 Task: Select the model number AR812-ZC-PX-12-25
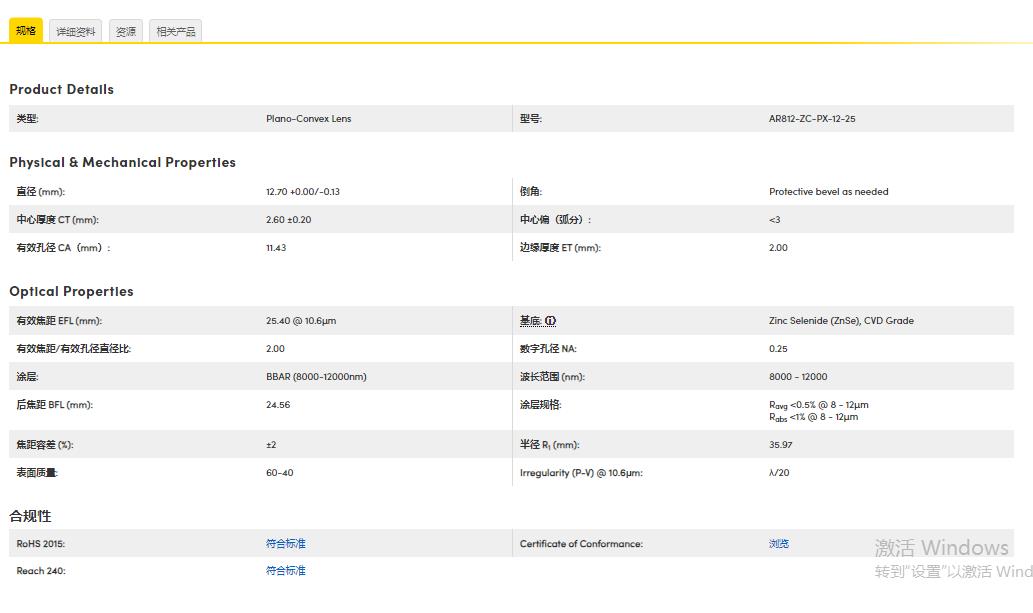coord(812,119)
